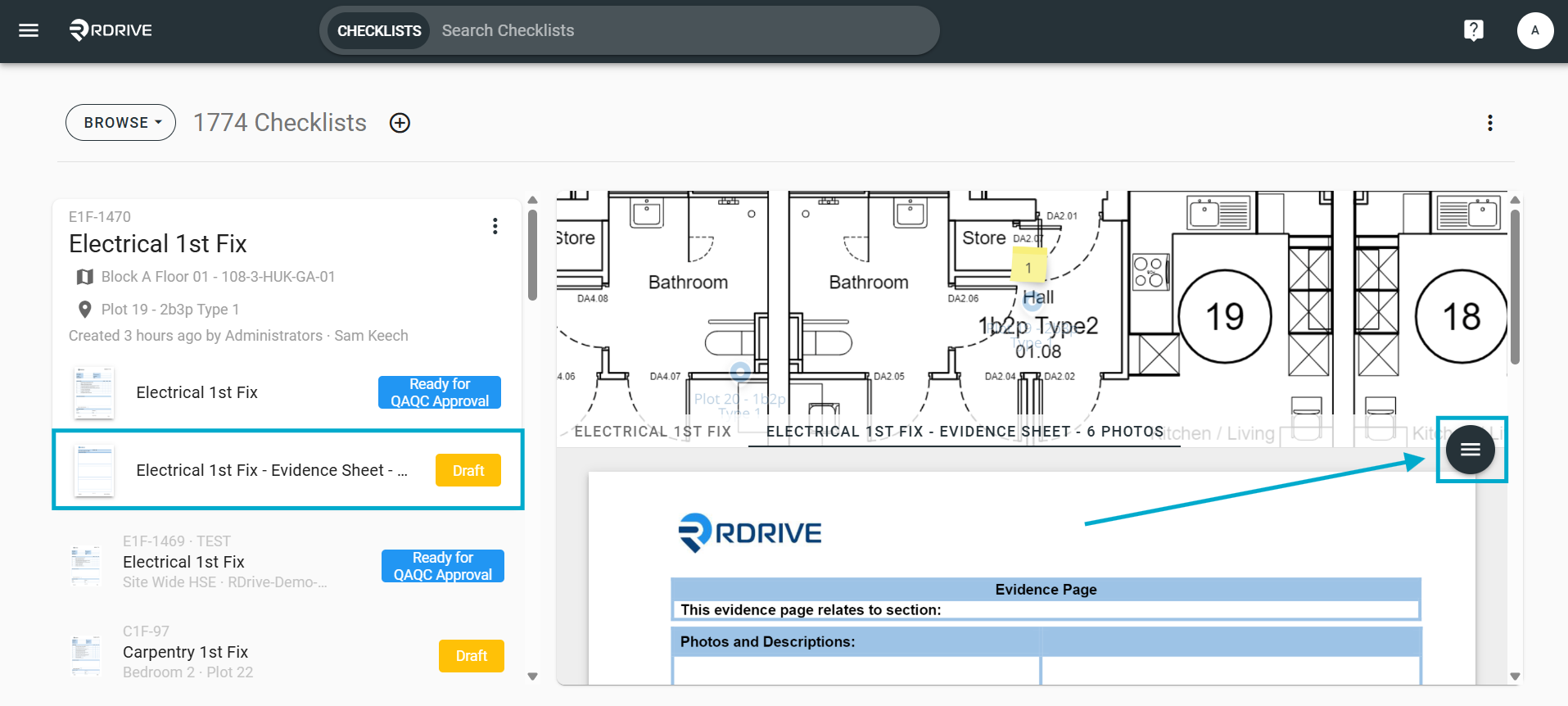Click RDrive logo inside evidence document
This screenshot has width=1568, height=706.
[749, 533]
